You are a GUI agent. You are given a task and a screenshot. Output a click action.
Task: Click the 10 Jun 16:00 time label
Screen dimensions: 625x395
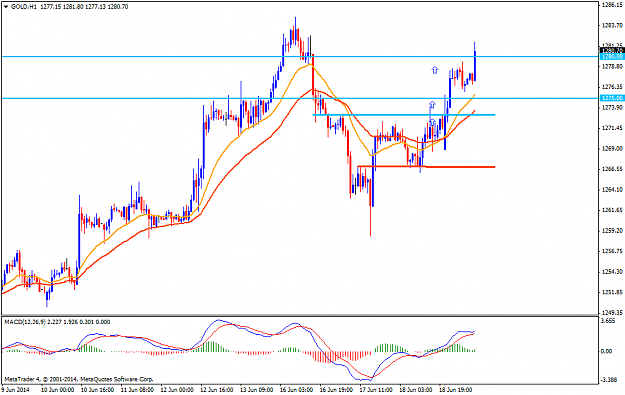(x=98, y=389)
